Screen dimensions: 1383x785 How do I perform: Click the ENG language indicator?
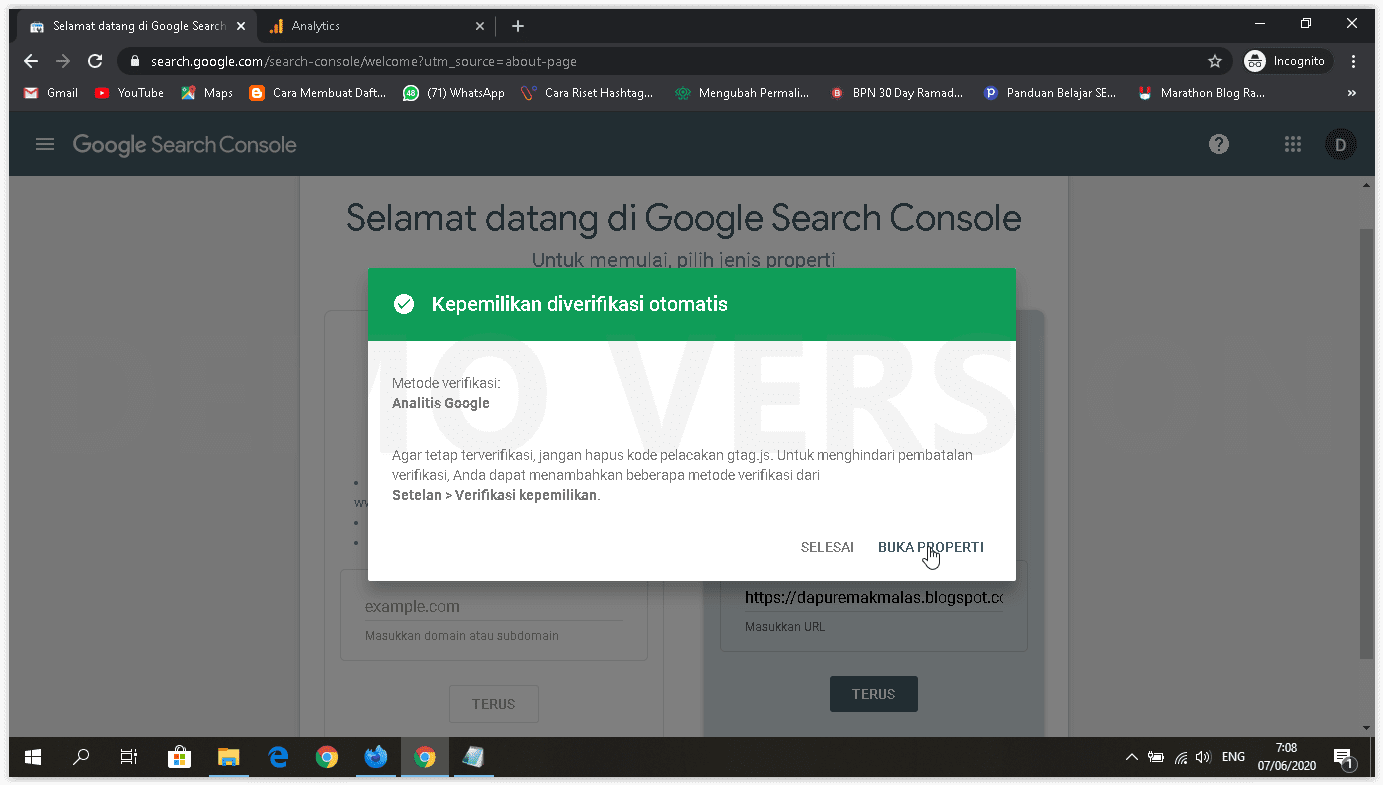(x=1233, y=757)
